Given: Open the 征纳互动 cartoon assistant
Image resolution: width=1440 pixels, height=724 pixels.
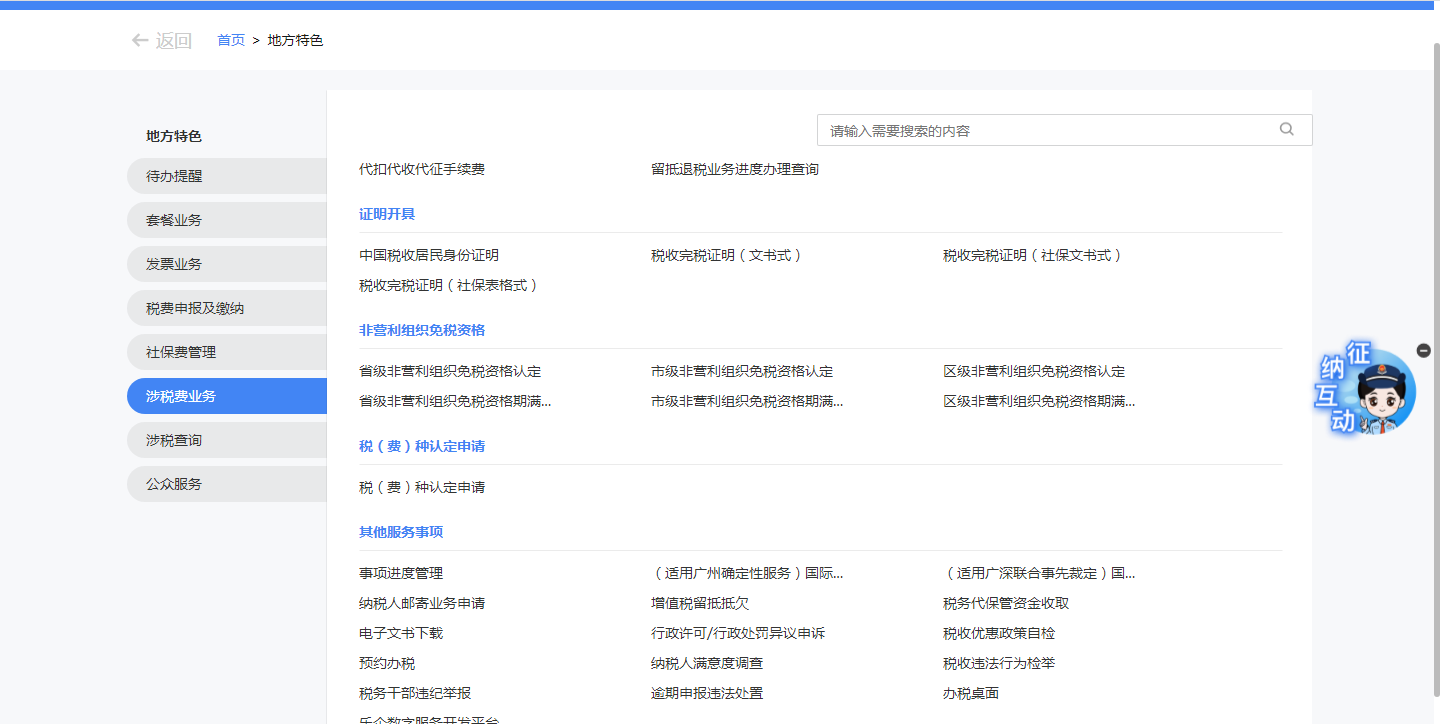Looking at the screenshot, I should pyautogui.click(x=1366, y=390).
